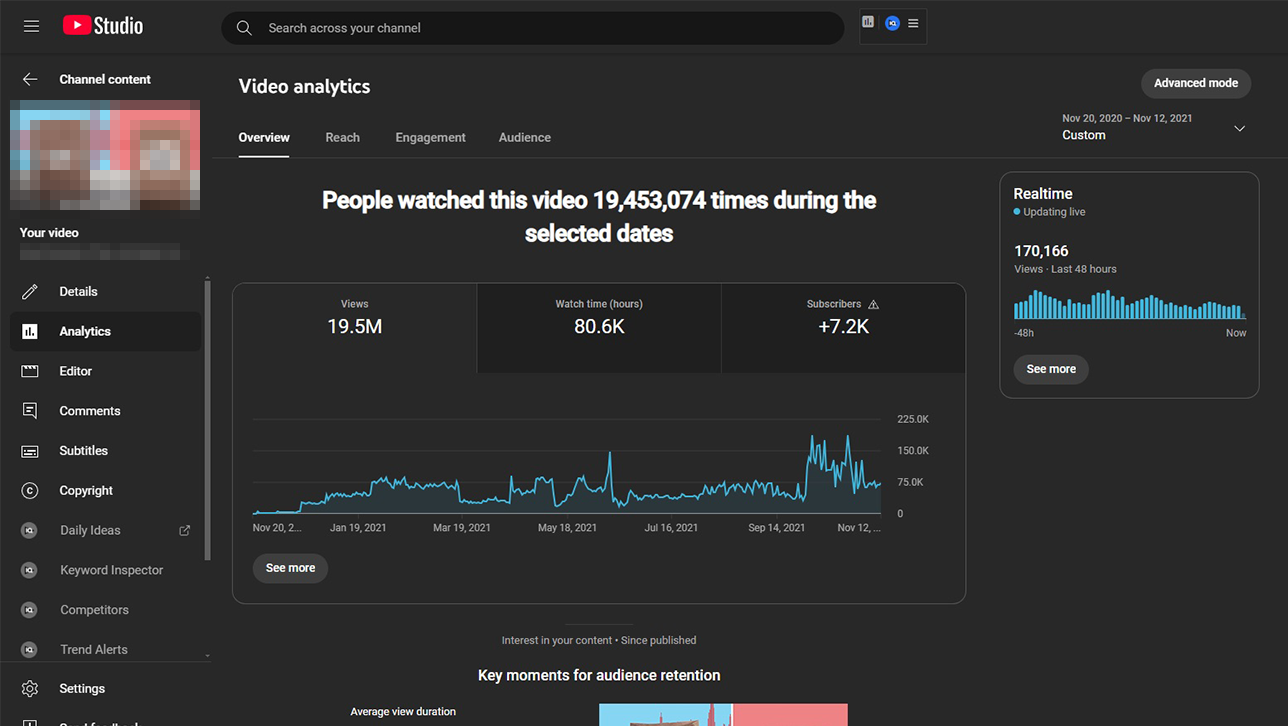Focus the Search across your channel field

coord(533,28)
